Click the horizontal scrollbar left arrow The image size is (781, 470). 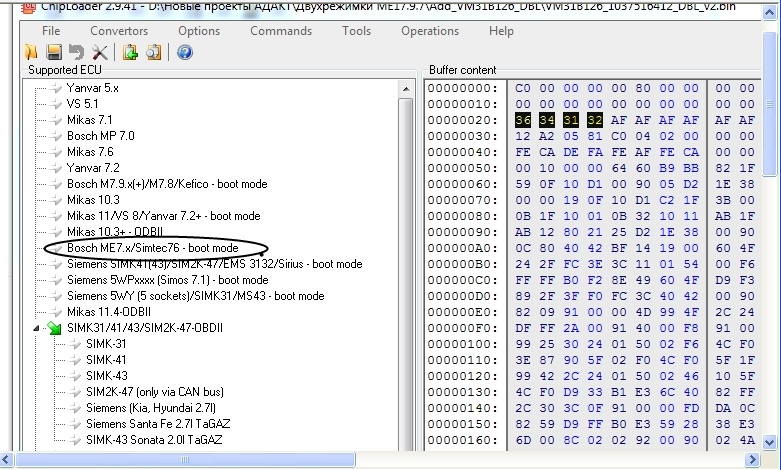[x=6, y=459]
